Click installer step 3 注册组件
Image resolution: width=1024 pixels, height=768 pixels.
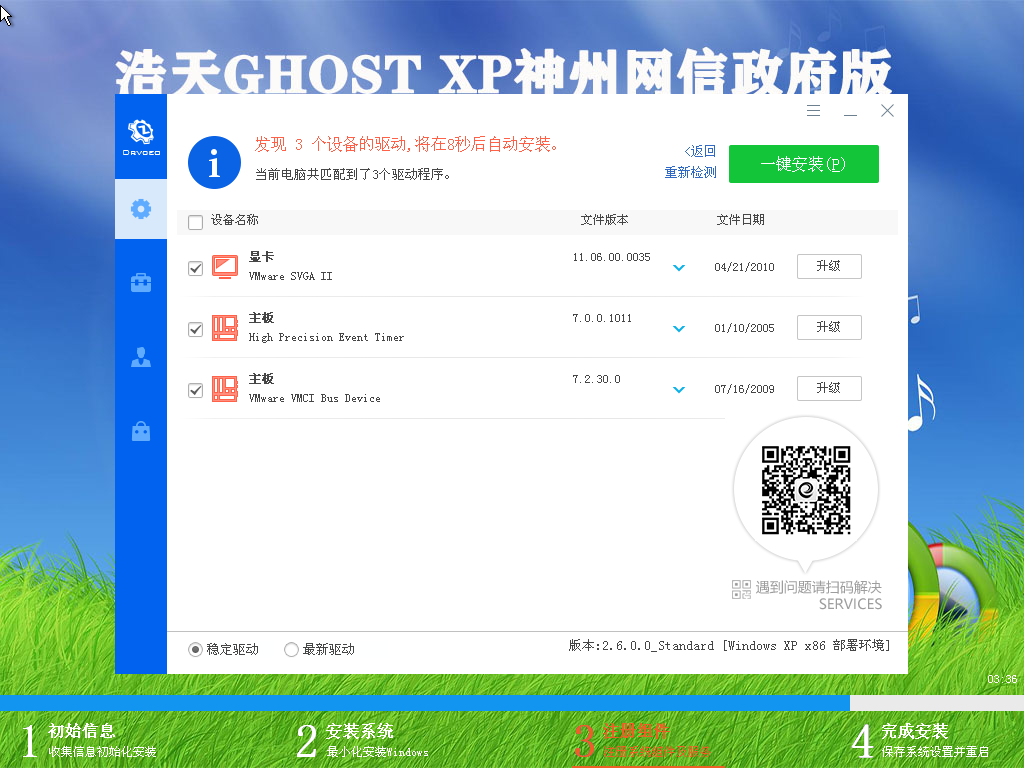pos(642,740)
